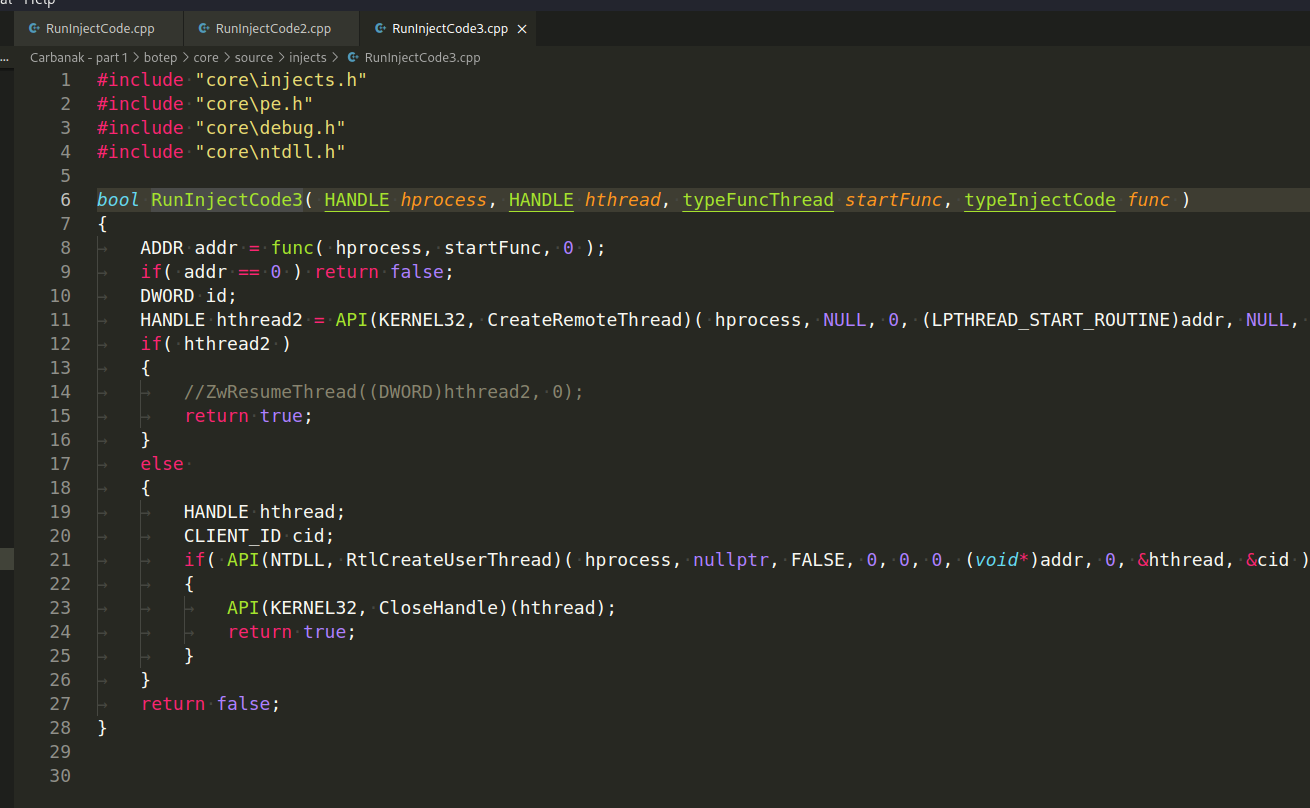This screenshot has height=808, width=1310.
Task: Open the 'injects' breadcrumb folder
Action: click(x=308, y=58)
